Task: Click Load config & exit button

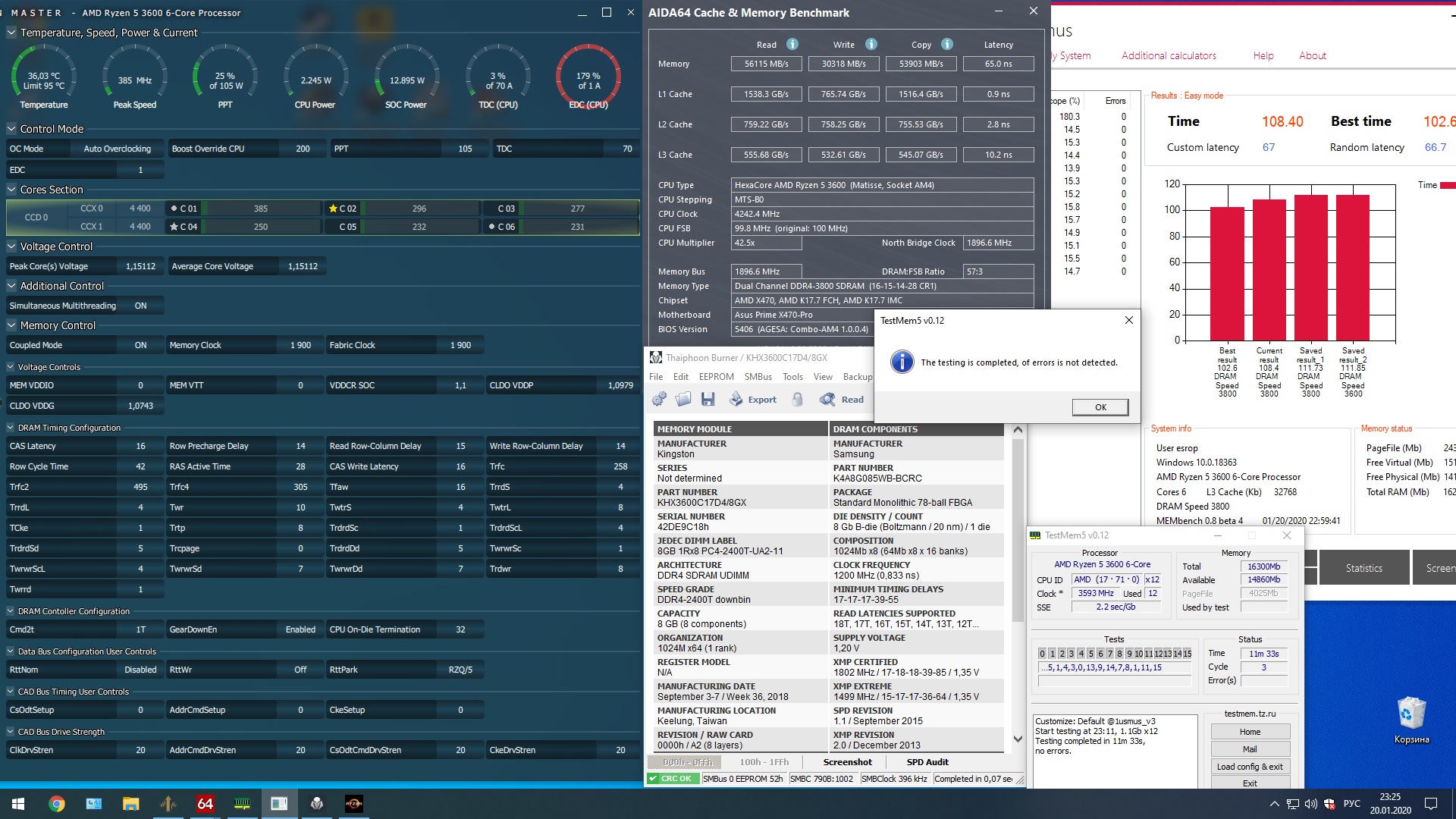Action: pos(1250,767)
